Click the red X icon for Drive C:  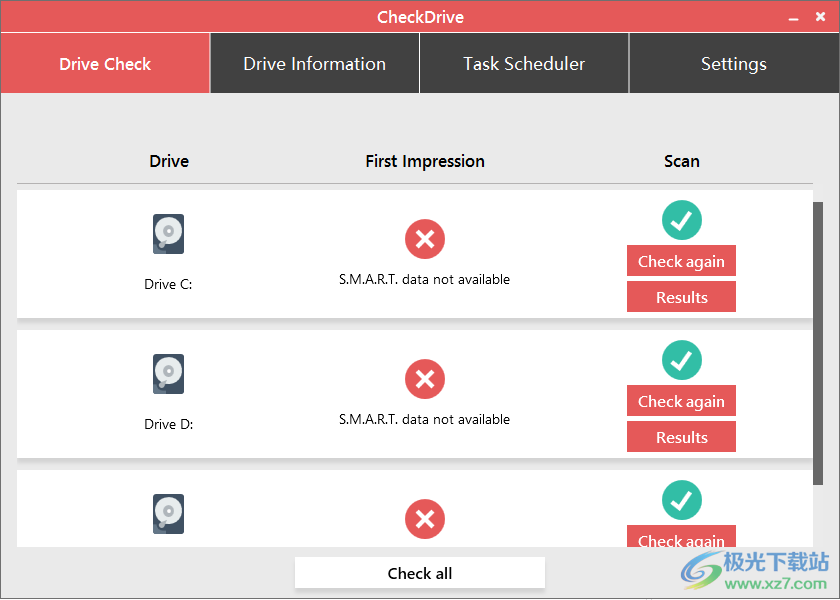pyautogui.click(x=425, y=239)
